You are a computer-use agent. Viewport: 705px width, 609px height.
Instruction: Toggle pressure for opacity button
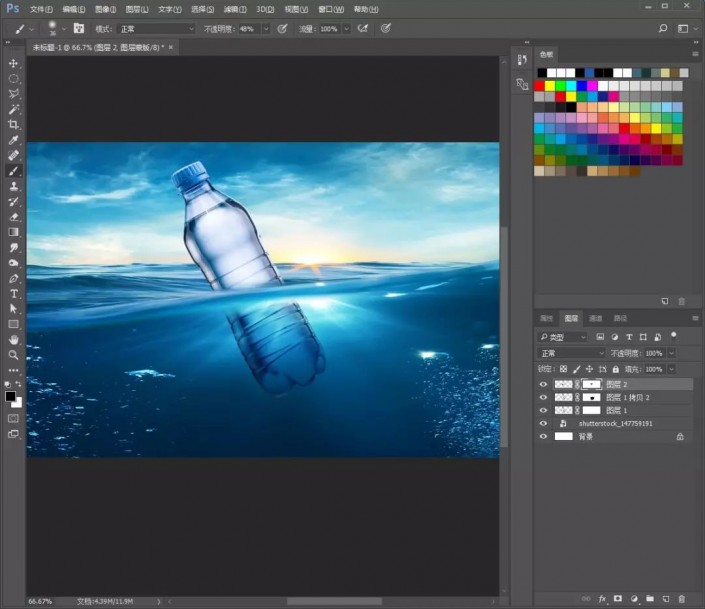pos(282,29)
